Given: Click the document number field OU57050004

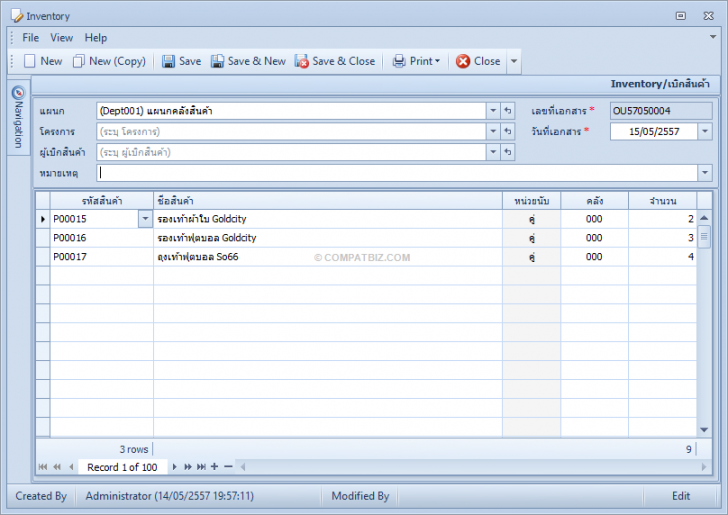Looking at the screenshot, I should (x=661, y=111).
